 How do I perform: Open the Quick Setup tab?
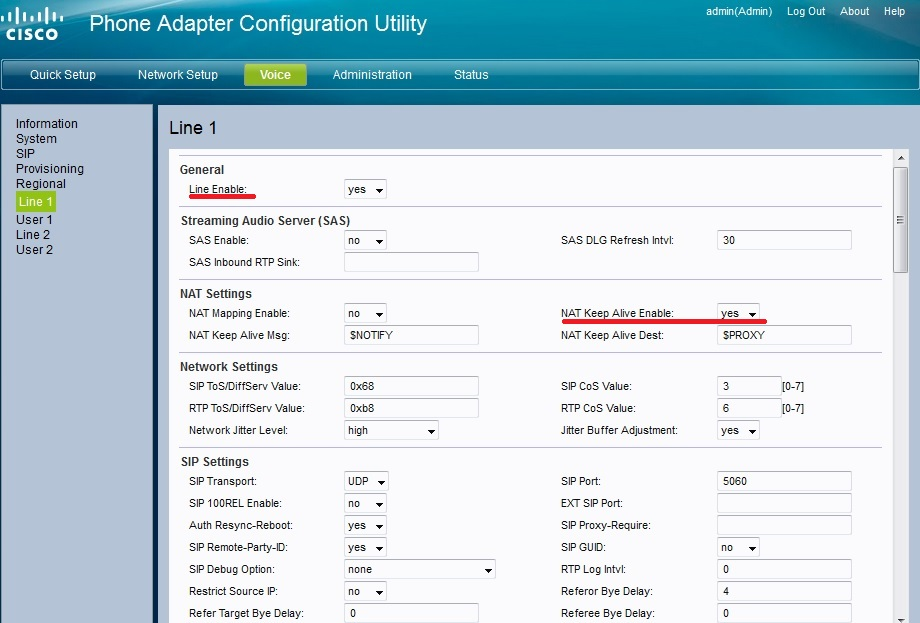(63, 75)
